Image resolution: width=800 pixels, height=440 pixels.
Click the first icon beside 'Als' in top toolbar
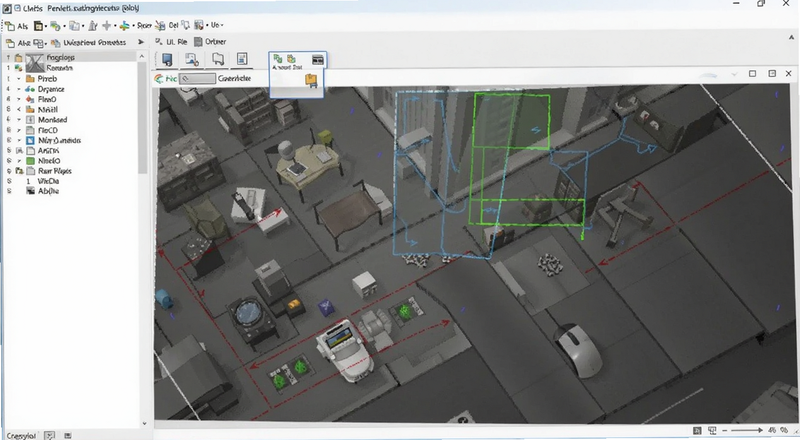click(10, 26)
